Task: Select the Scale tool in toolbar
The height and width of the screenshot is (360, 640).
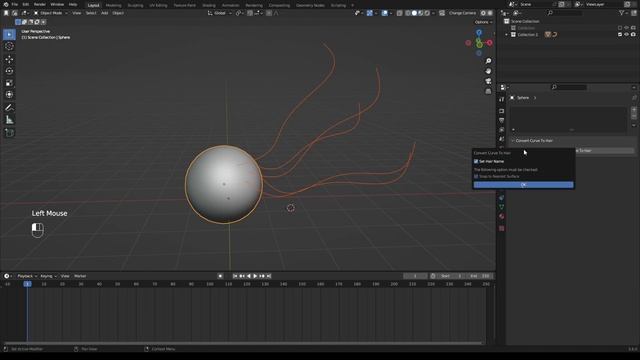Action: click(x=9, y=83)
